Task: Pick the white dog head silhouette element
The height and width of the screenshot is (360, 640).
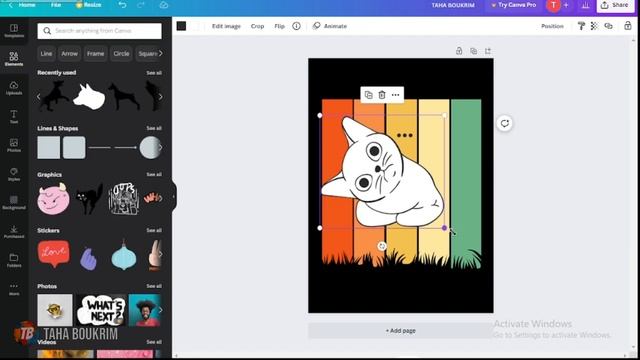Action: coord(89,96)
